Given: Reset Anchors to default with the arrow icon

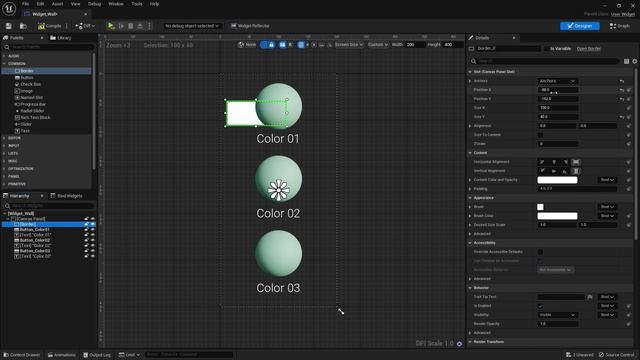Looking at the screenshot, I should [x=622, y=81].
